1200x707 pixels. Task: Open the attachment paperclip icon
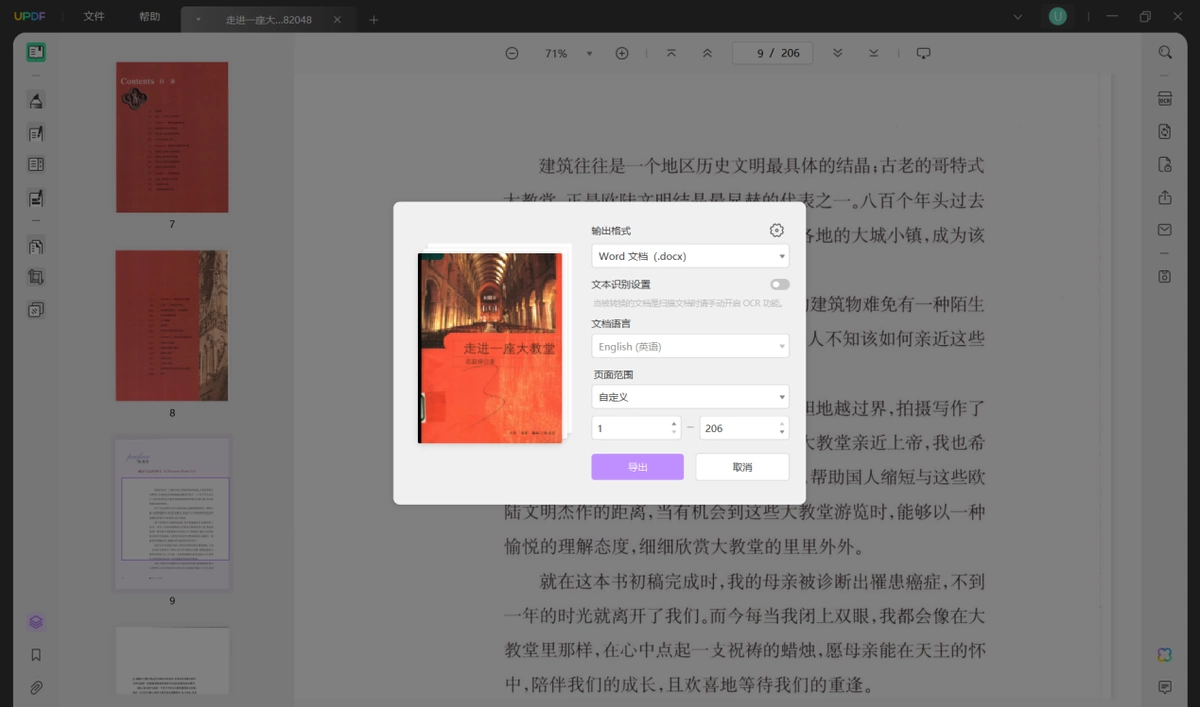click(x=36, y=688)
